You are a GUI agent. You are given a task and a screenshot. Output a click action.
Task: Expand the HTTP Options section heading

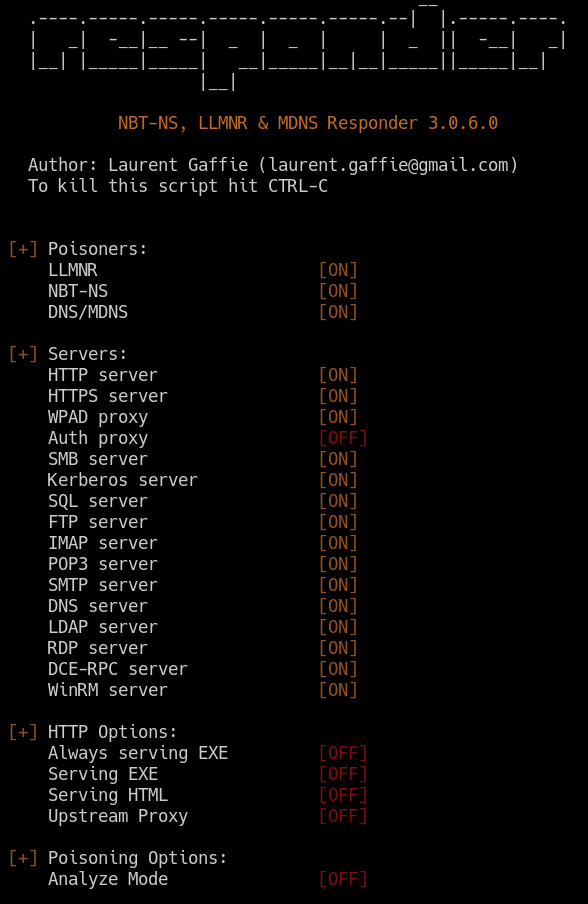pos(112,732)
